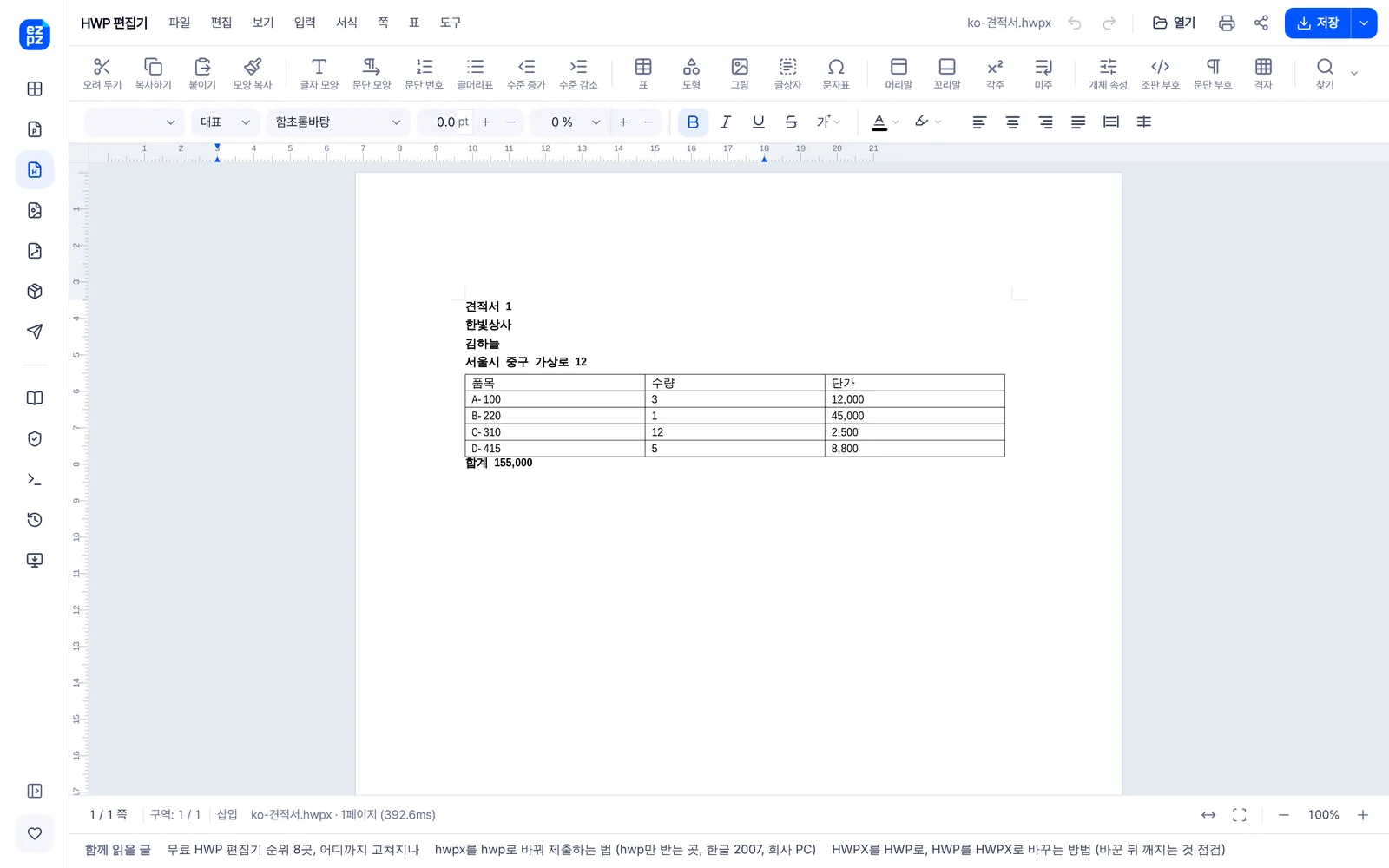The width and height of the screenshot is (1389, 868).
Task: Click the 조판 부호 code marks icon
Action: pyautogui.click(x=1160, y=67)
